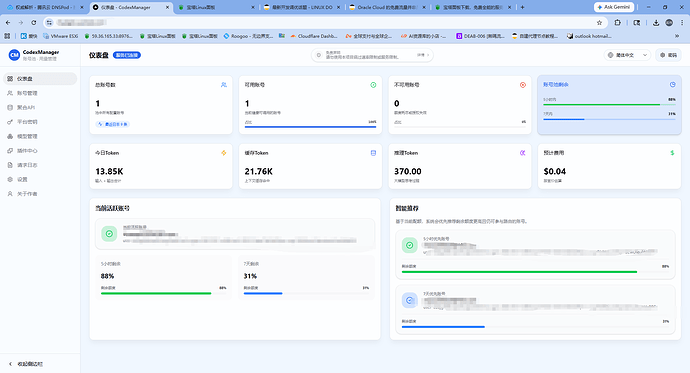Reload the page
The width and height of the screenshot is (690, 373).
tap(34, 22)
